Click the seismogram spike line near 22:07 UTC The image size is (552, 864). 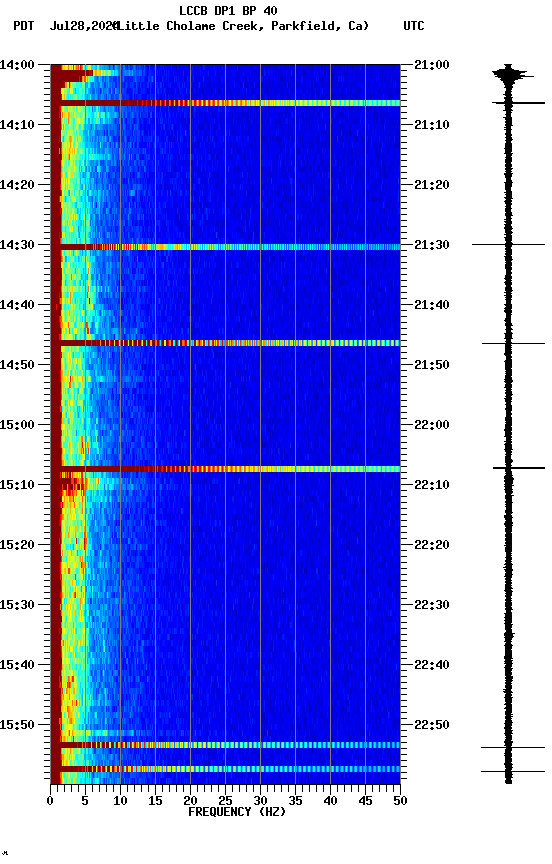click(519, 468)
